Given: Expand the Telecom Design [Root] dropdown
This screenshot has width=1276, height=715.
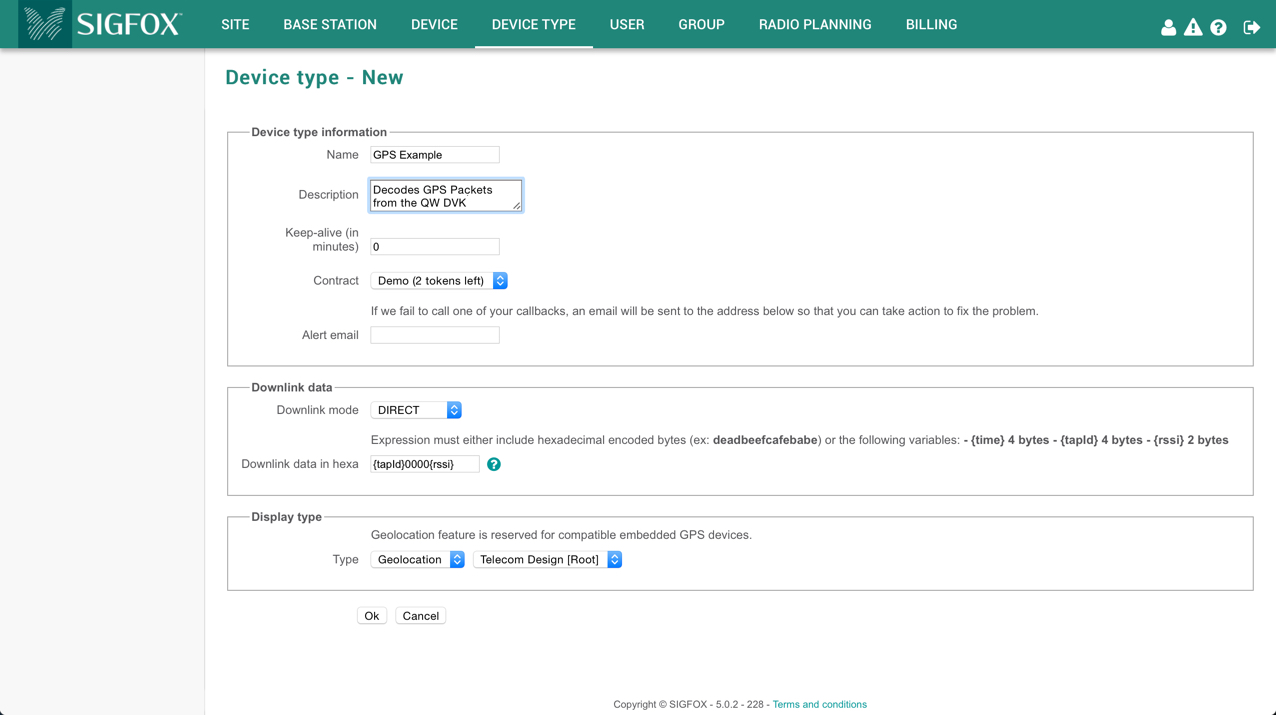Looking at the screenshot, I should click(x=547, y=560).
